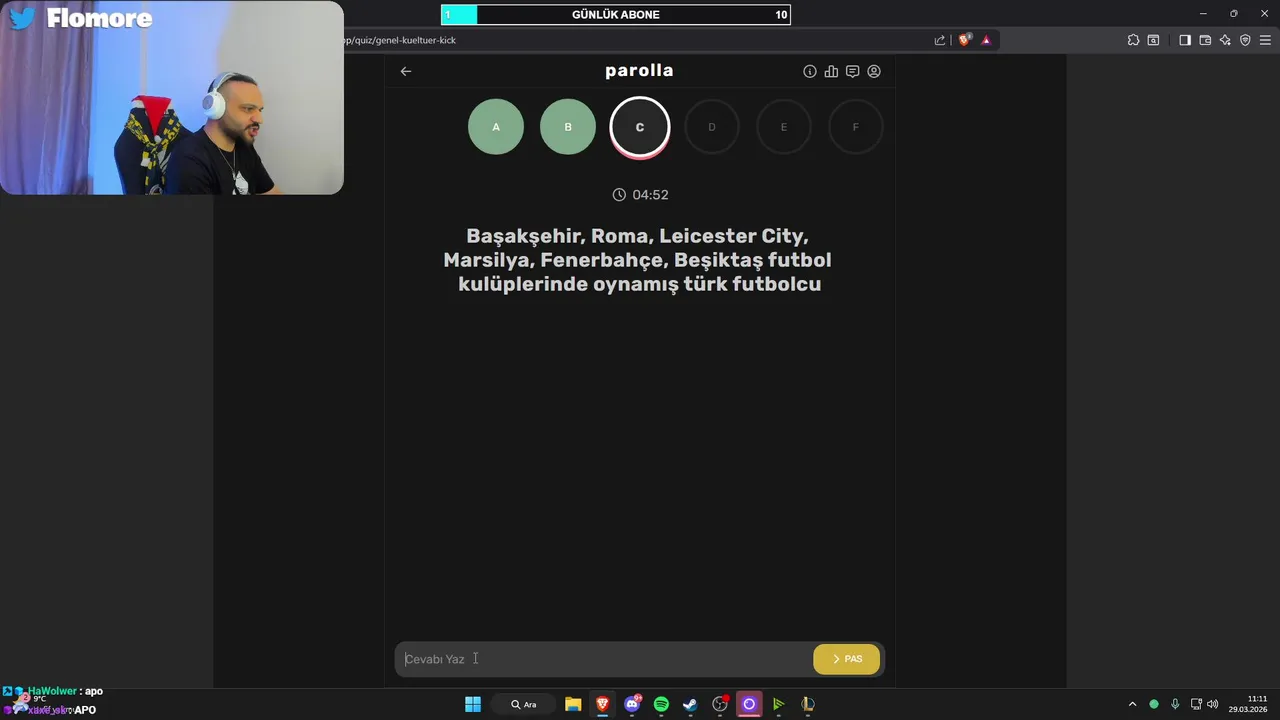Open League of Legends from taskbar
The width and height of the screenshot is (1280, 720).
[x=807, y=704]
